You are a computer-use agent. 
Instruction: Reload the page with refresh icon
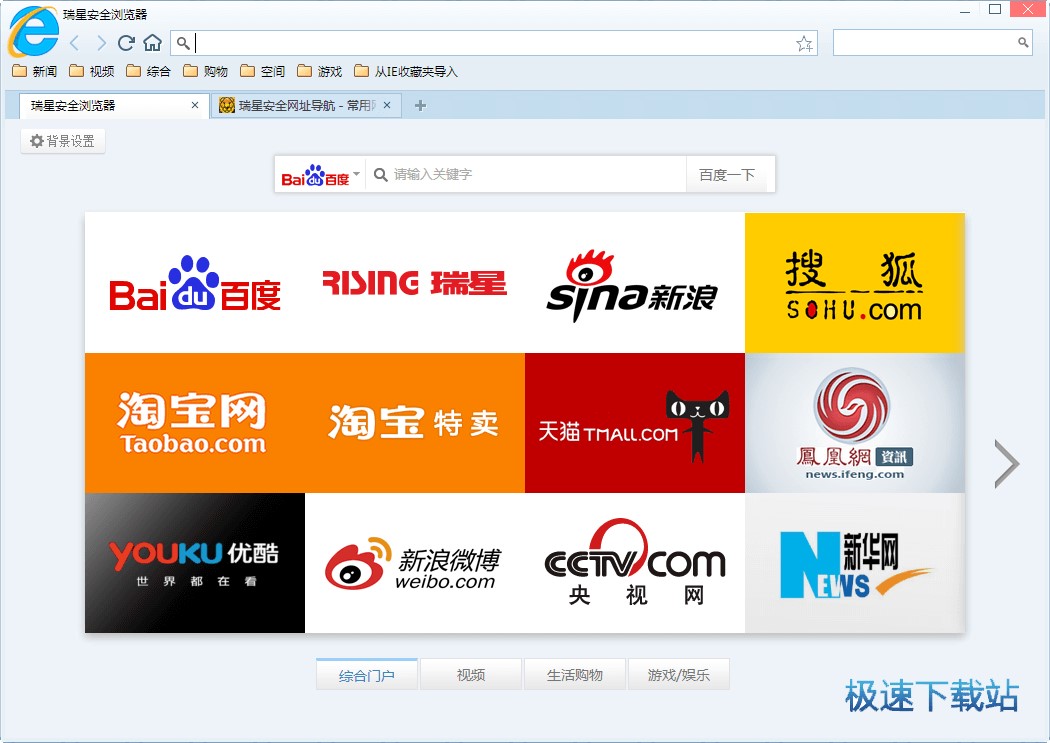(126, 44)
